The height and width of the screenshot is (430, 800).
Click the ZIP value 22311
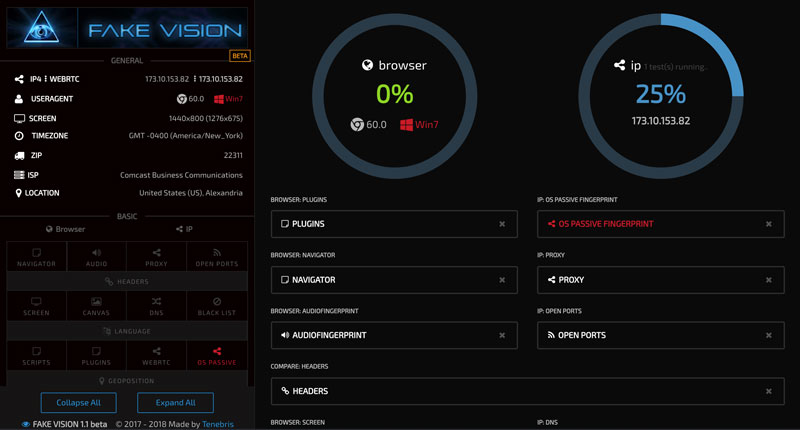pos(233,156)
